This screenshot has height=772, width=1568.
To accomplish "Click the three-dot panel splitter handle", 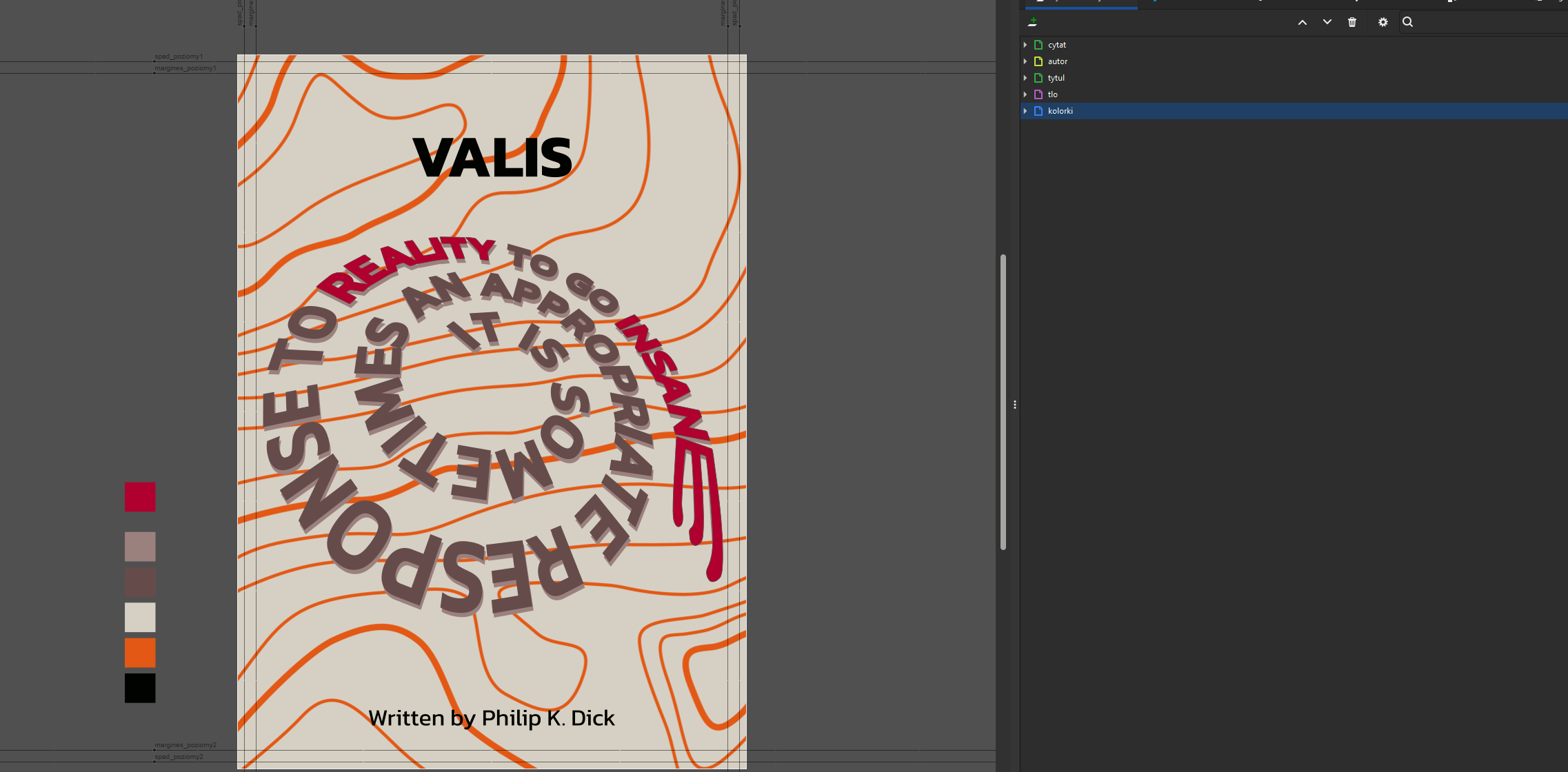I will pos(1015,405).
